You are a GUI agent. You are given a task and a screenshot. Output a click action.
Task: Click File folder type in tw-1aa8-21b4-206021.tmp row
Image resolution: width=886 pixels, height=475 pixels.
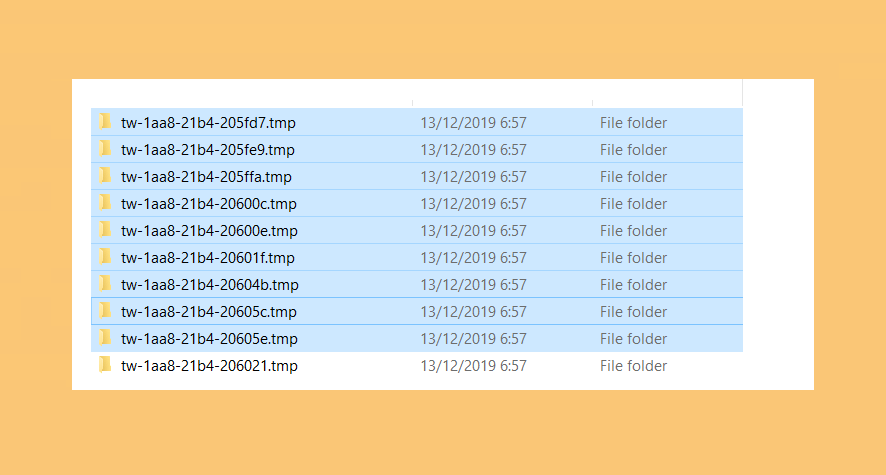633,366
